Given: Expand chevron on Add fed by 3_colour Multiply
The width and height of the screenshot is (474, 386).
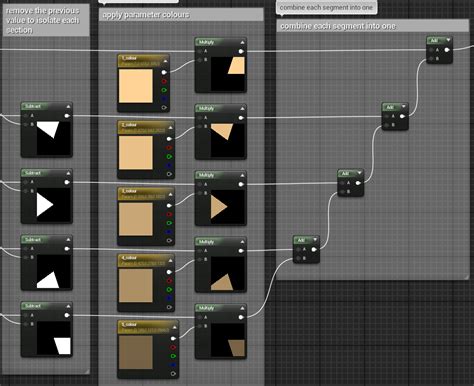Looking at the screenshot, I should 360,173.
